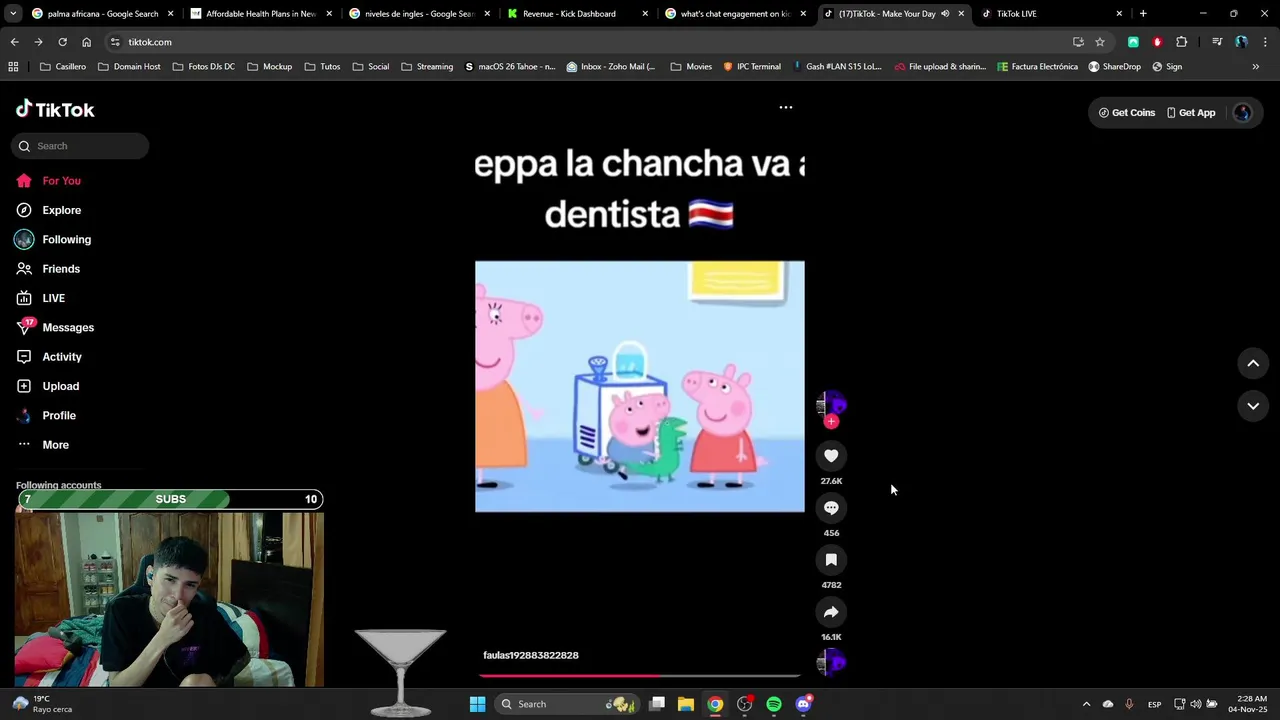Show more bookmarks chevron
This screenshot has width=1280, height=720.
(x=1256, y=67)
